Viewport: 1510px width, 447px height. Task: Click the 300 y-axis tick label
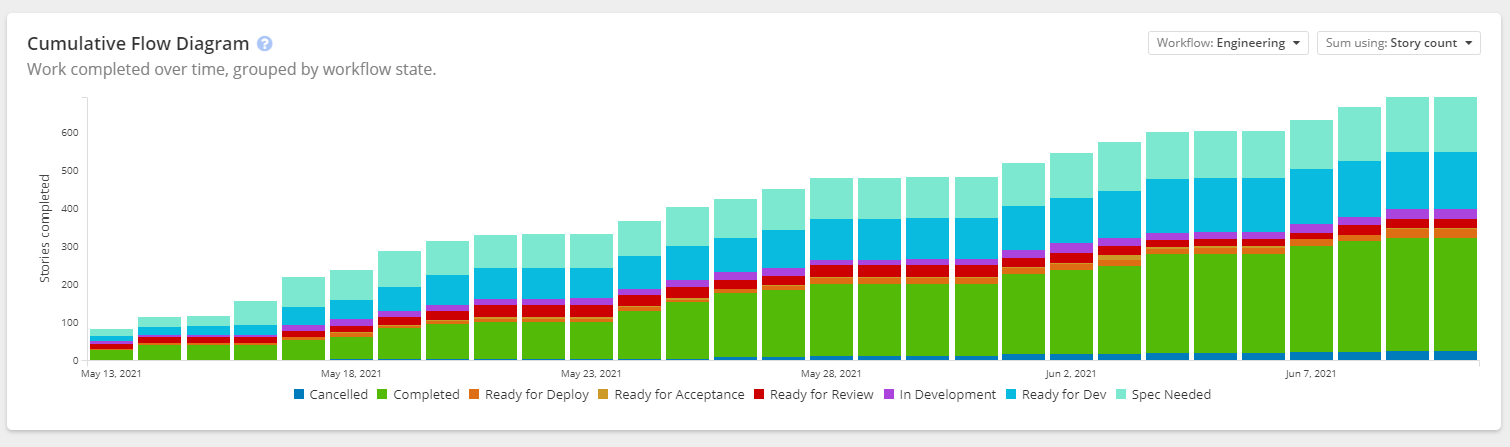(x=70, y=247)
